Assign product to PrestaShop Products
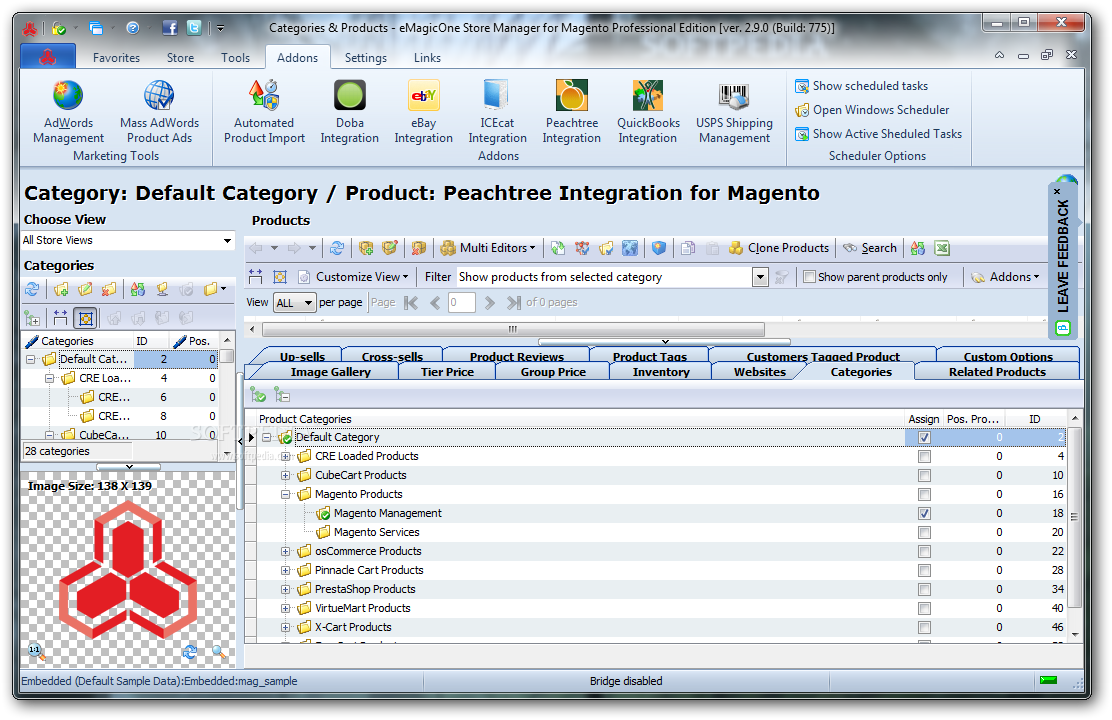This screenshot has height=720, width=1112. tap(924, 589)
